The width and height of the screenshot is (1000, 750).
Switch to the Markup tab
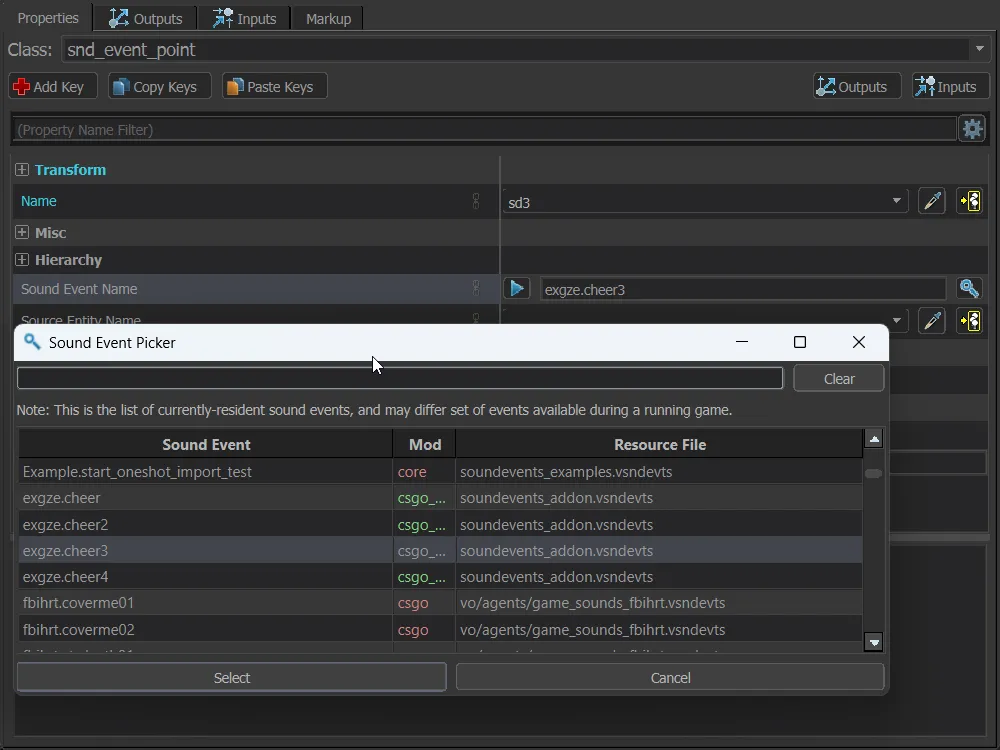tap(328, 18)
